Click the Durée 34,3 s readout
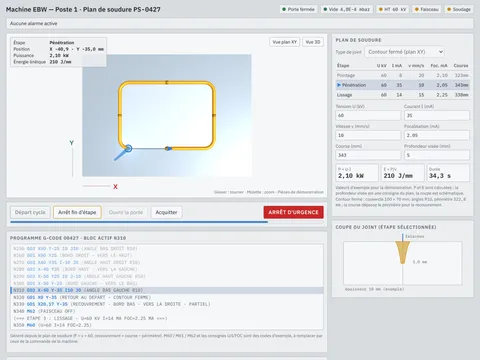The width and height of the screenshot is (480, 360). 448,173
